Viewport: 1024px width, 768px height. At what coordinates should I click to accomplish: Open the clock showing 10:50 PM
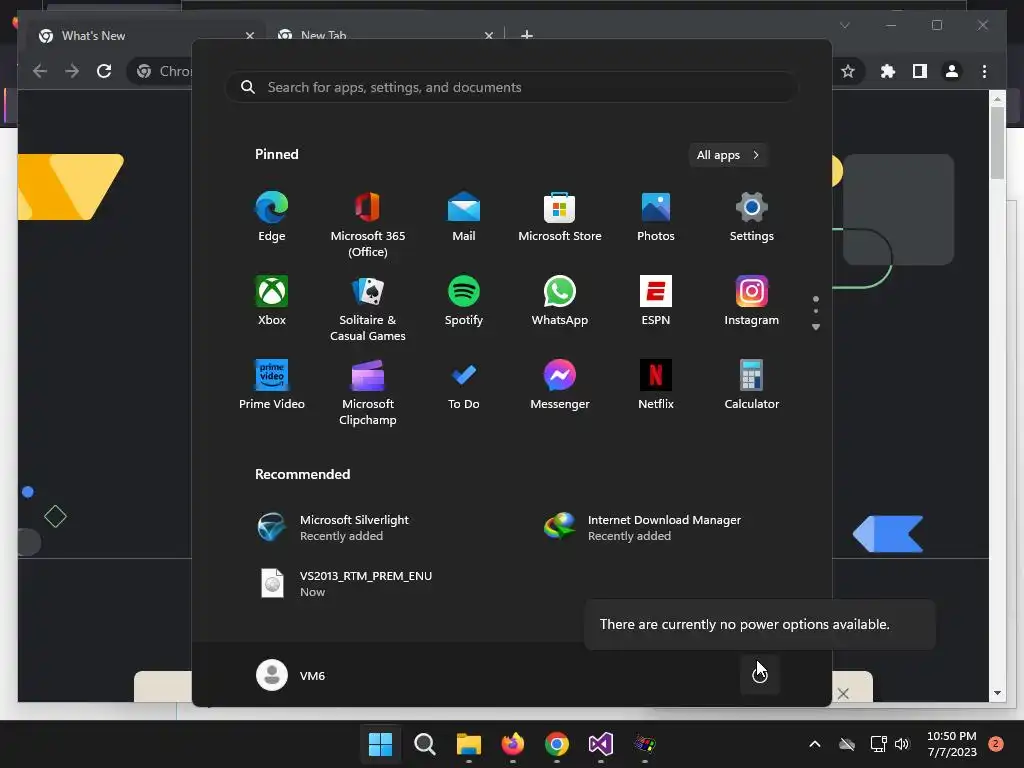pos(952,744)
